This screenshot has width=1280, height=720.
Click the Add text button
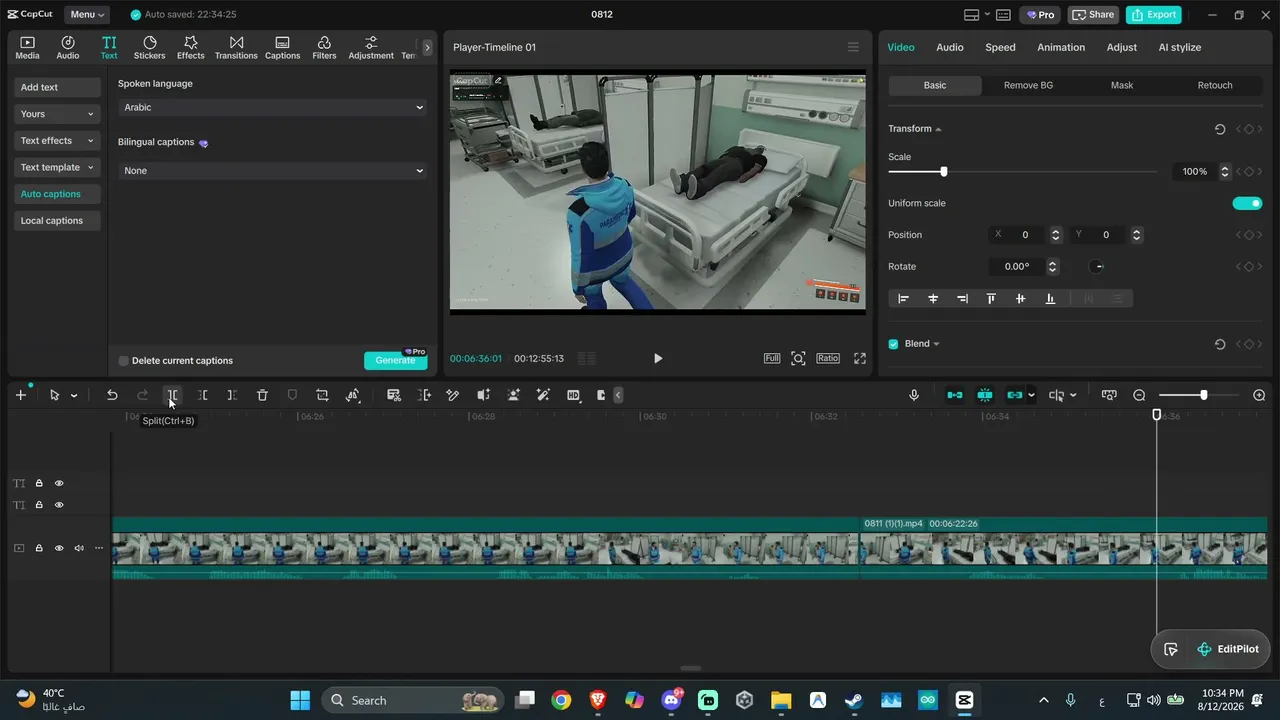tap(57, 87)
